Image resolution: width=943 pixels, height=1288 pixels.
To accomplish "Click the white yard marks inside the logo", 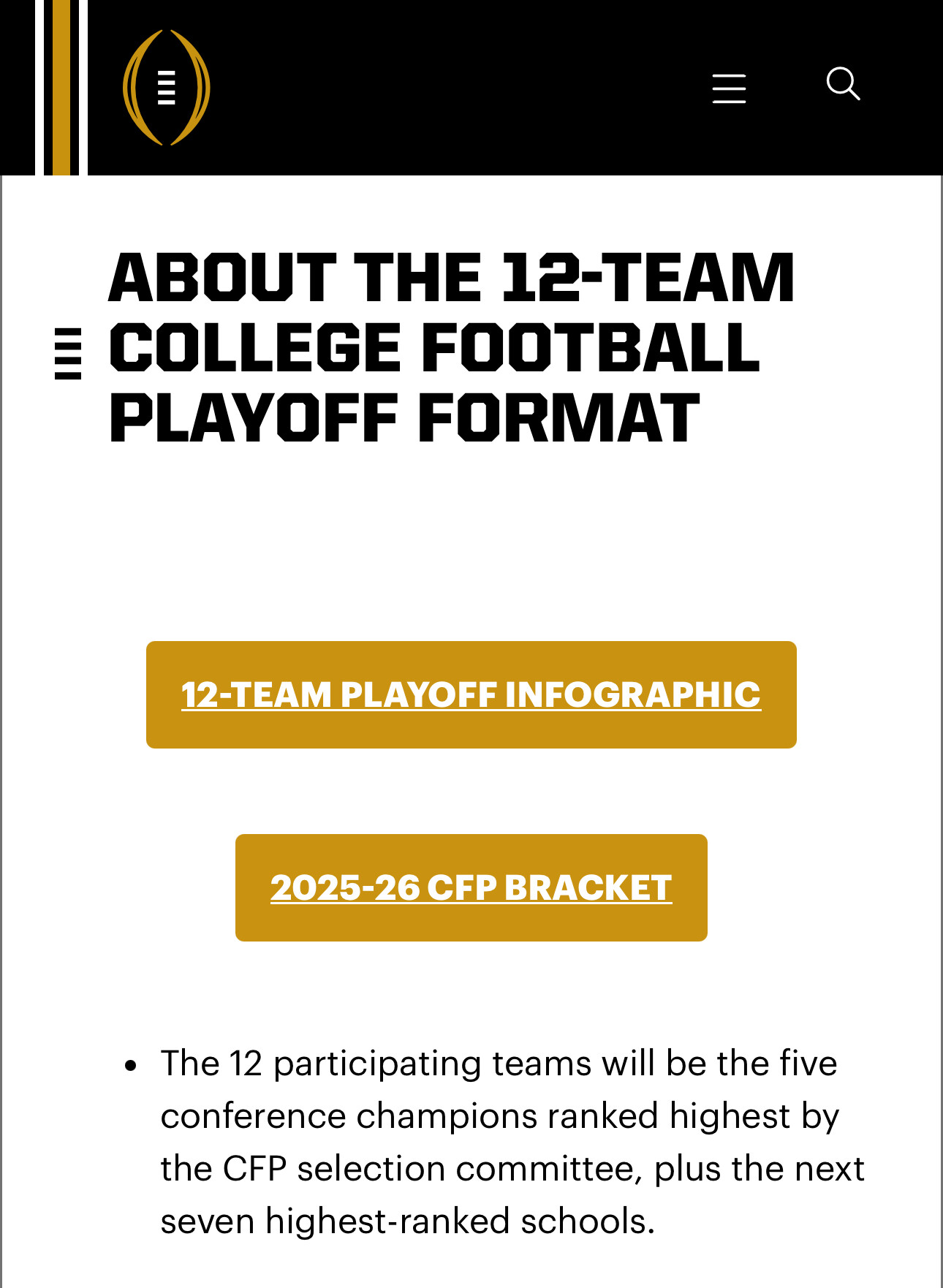I will tap(167, 88).
